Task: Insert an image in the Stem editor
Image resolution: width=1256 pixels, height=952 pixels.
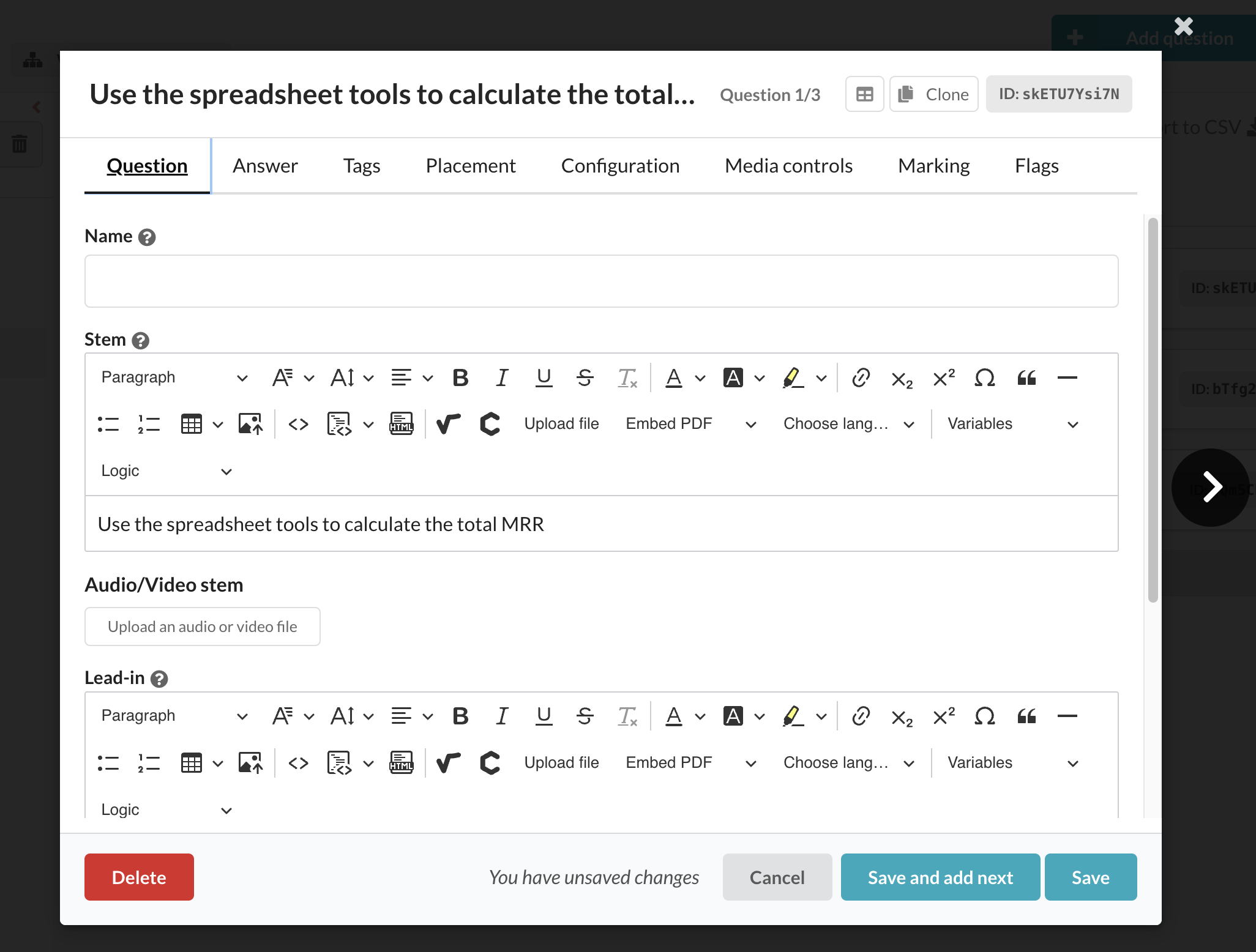Action: [250, 424]
